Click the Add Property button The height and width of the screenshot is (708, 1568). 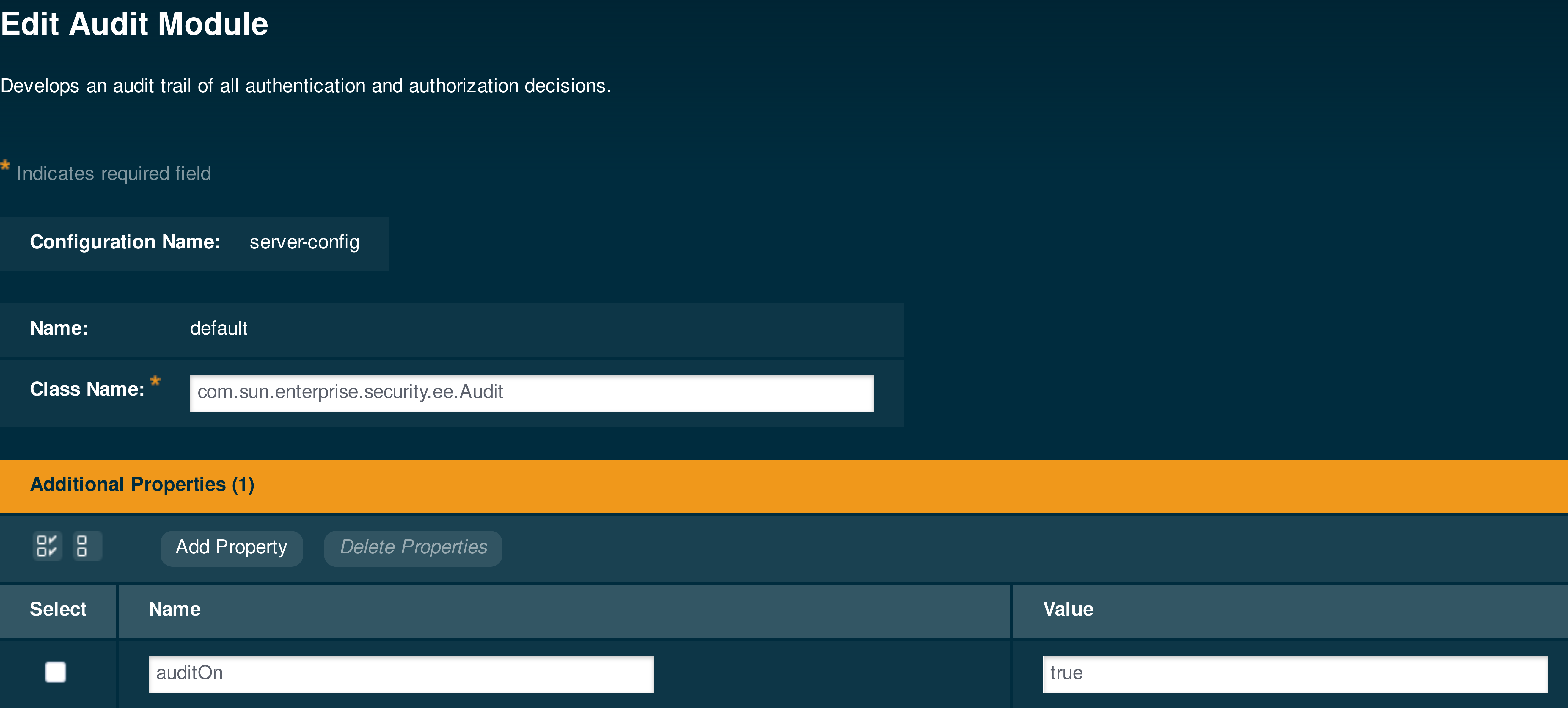pyautogui.click(x=231, y=547)
